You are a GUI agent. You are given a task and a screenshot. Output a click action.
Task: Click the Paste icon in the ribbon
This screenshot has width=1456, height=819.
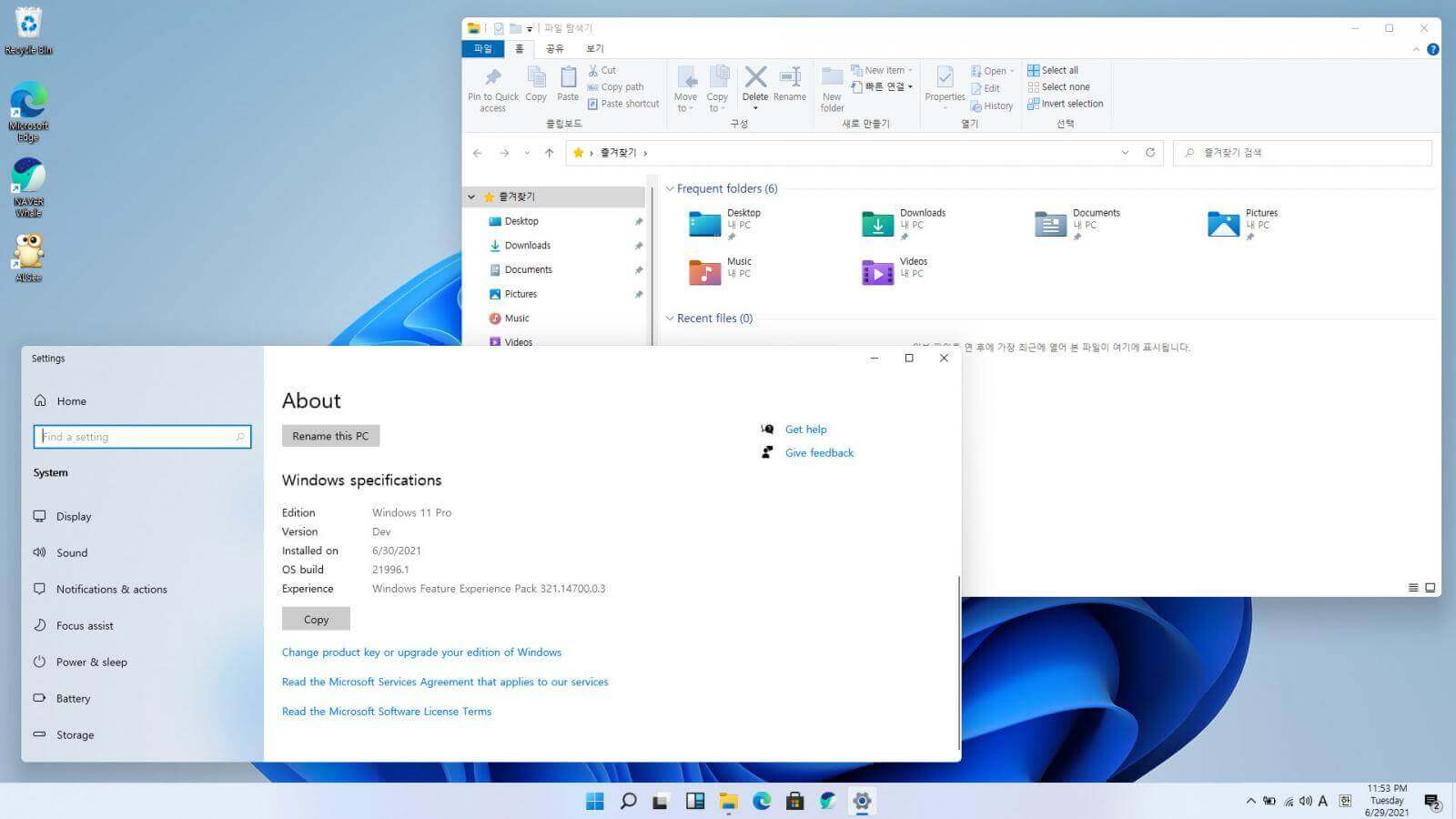point(568,77)
